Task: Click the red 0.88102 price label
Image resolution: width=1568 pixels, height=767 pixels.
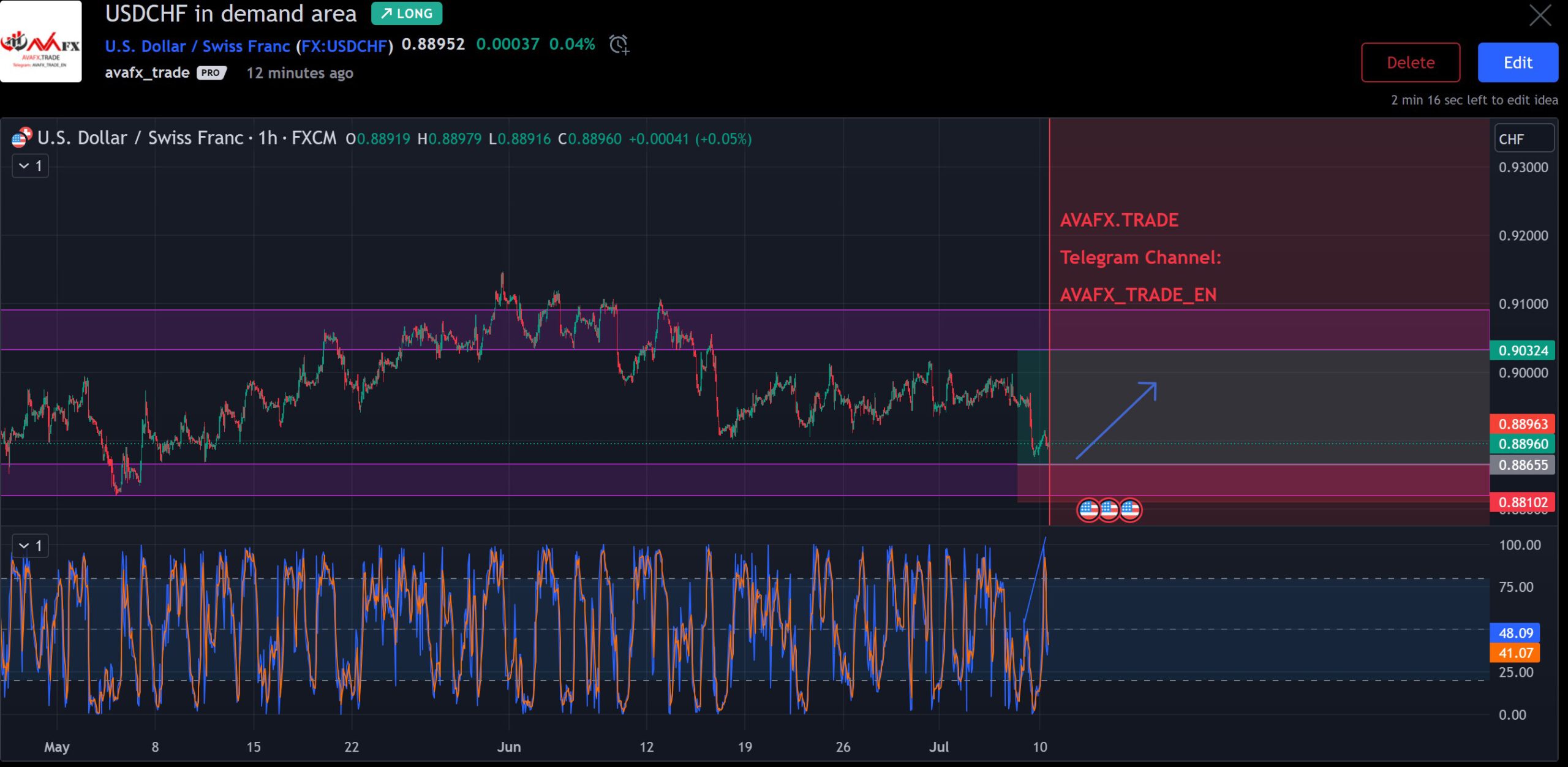Action: (x=1523, y=502)
